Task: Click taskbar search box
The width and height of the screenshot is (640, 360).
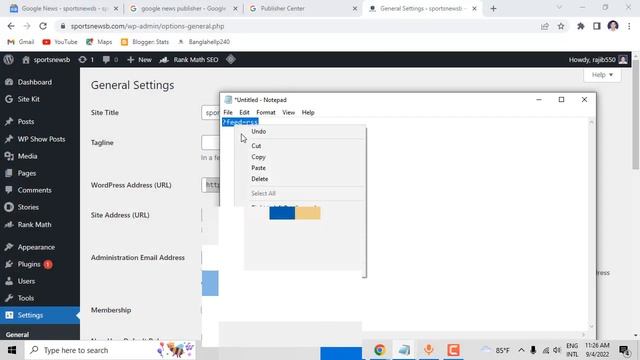Action: [x=110, y=350]
